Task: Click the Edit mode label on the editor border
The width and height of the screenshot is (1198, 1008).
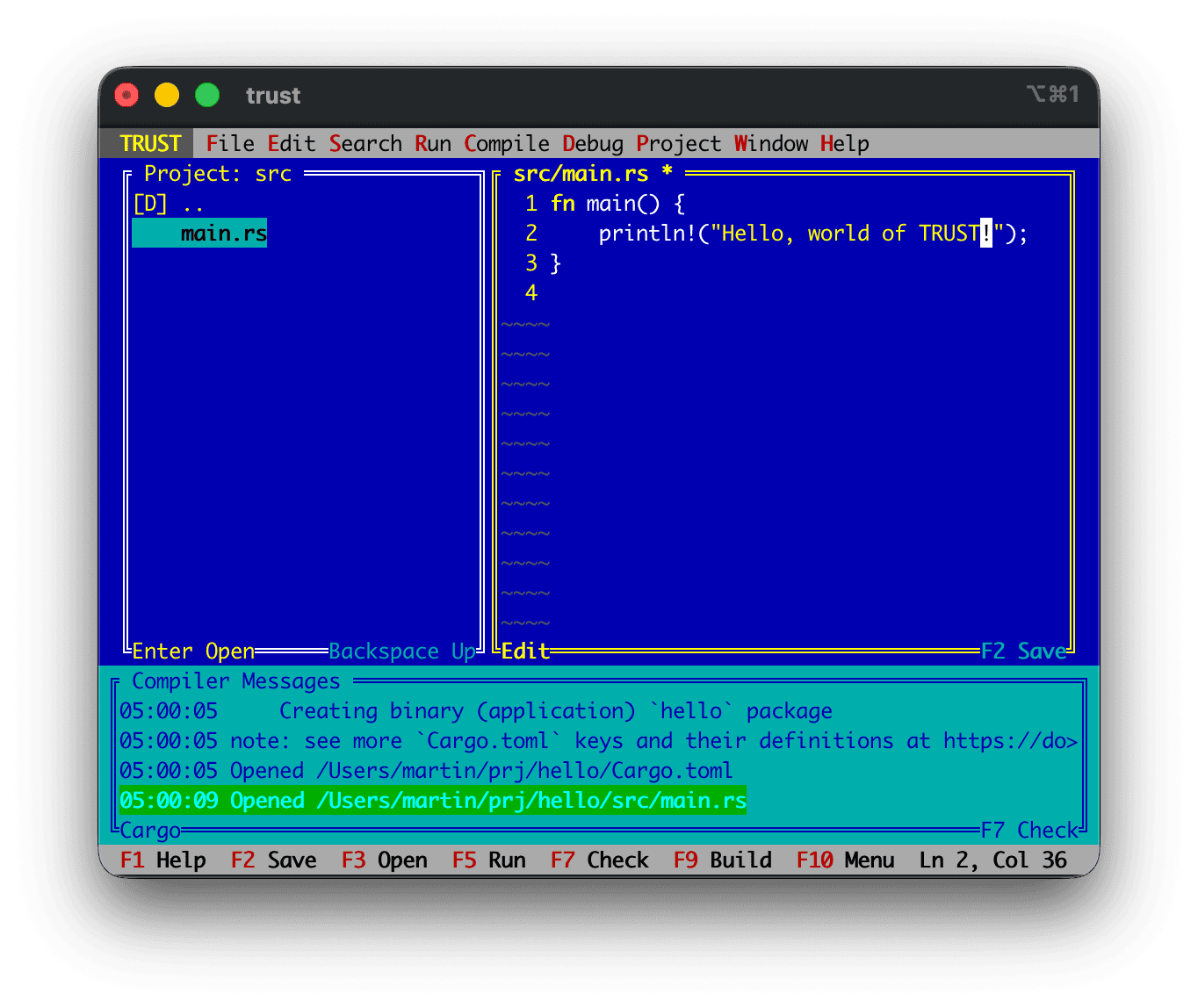Action: 525,652
